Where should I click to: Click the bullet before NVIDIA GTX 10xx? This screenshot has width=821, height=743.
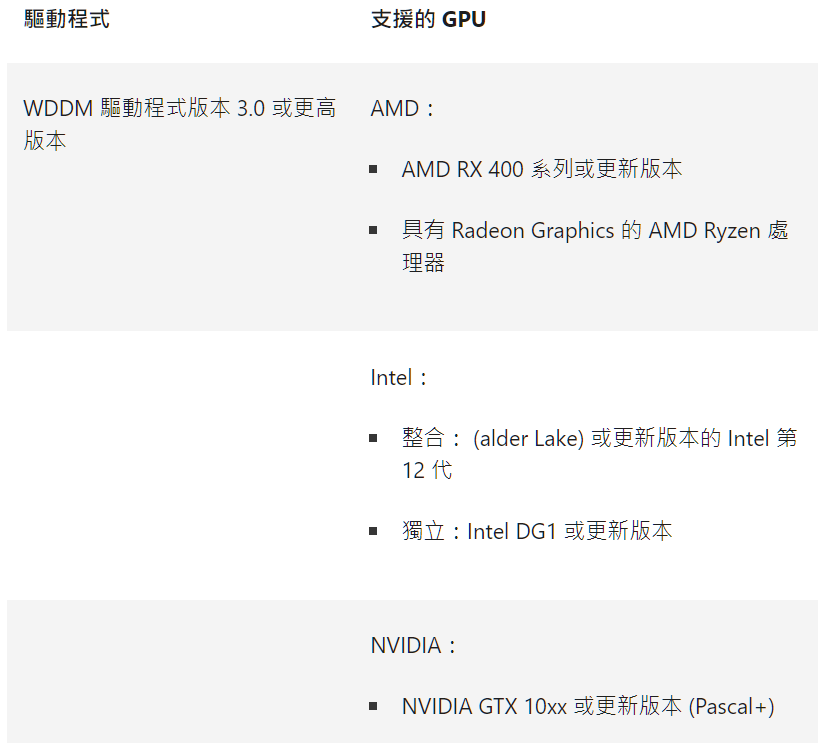click(373, 707)
